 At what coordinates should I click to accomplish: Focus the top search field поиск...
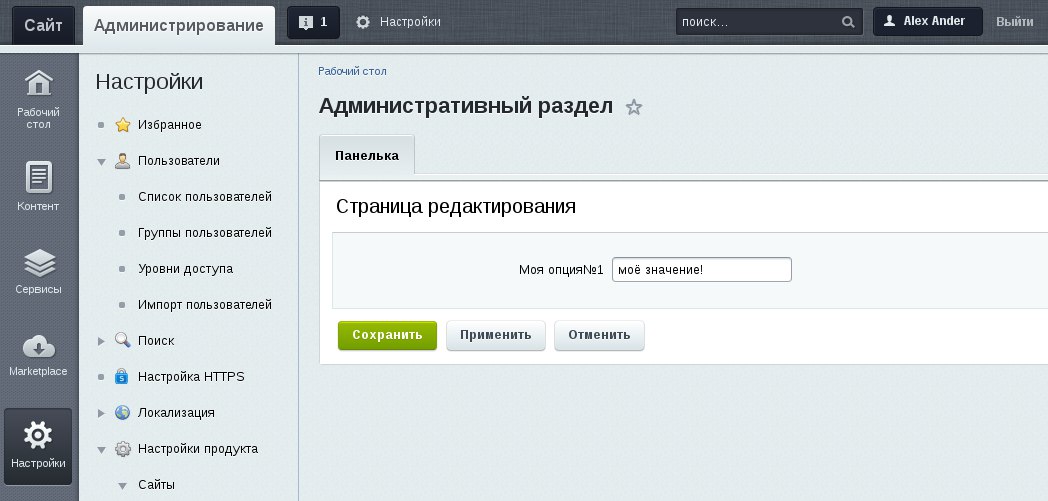[769, 22]
